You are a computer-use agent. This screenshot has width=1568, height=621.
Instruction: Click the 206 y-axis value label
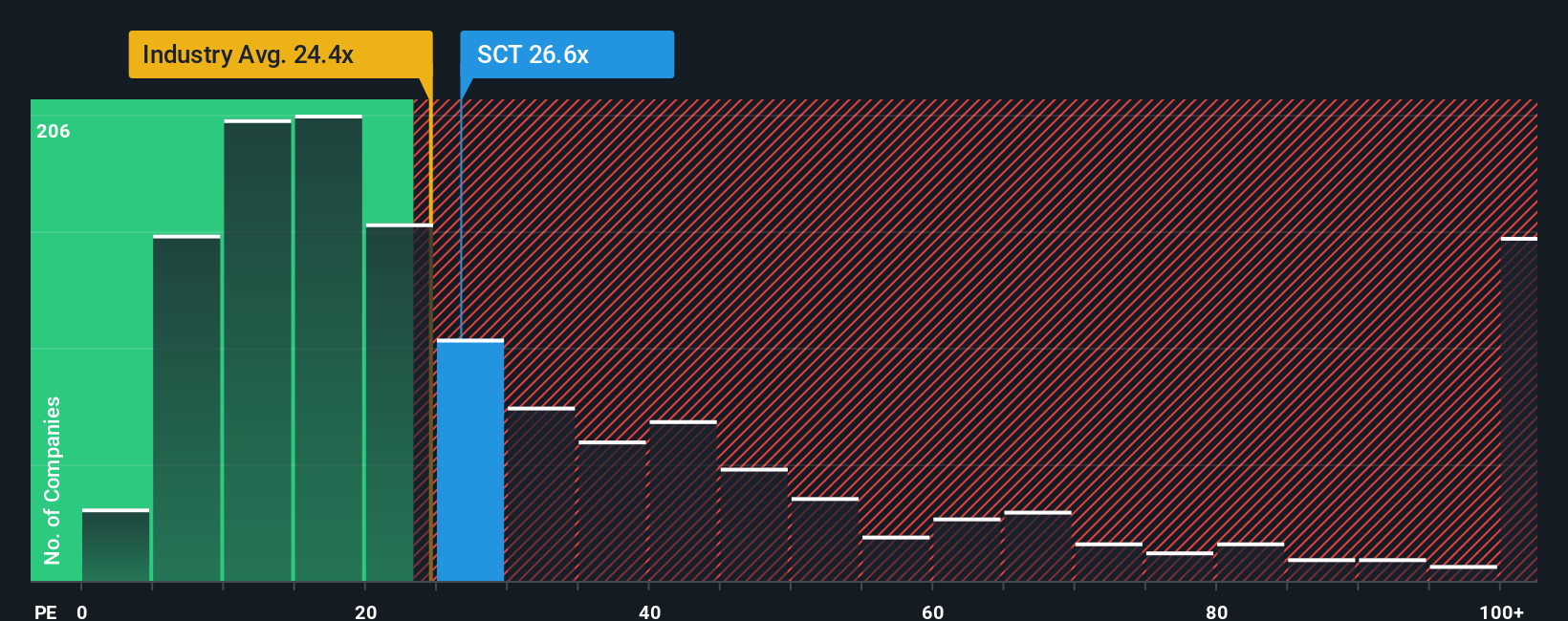point(54,131)
